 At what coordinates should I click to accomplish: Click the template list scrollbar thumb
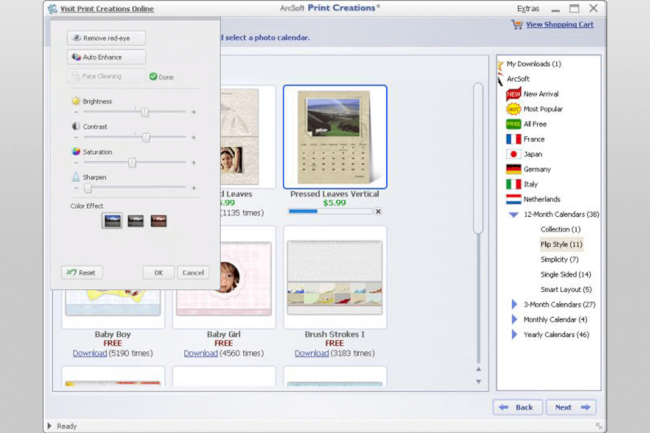click(x=478, y=158)
